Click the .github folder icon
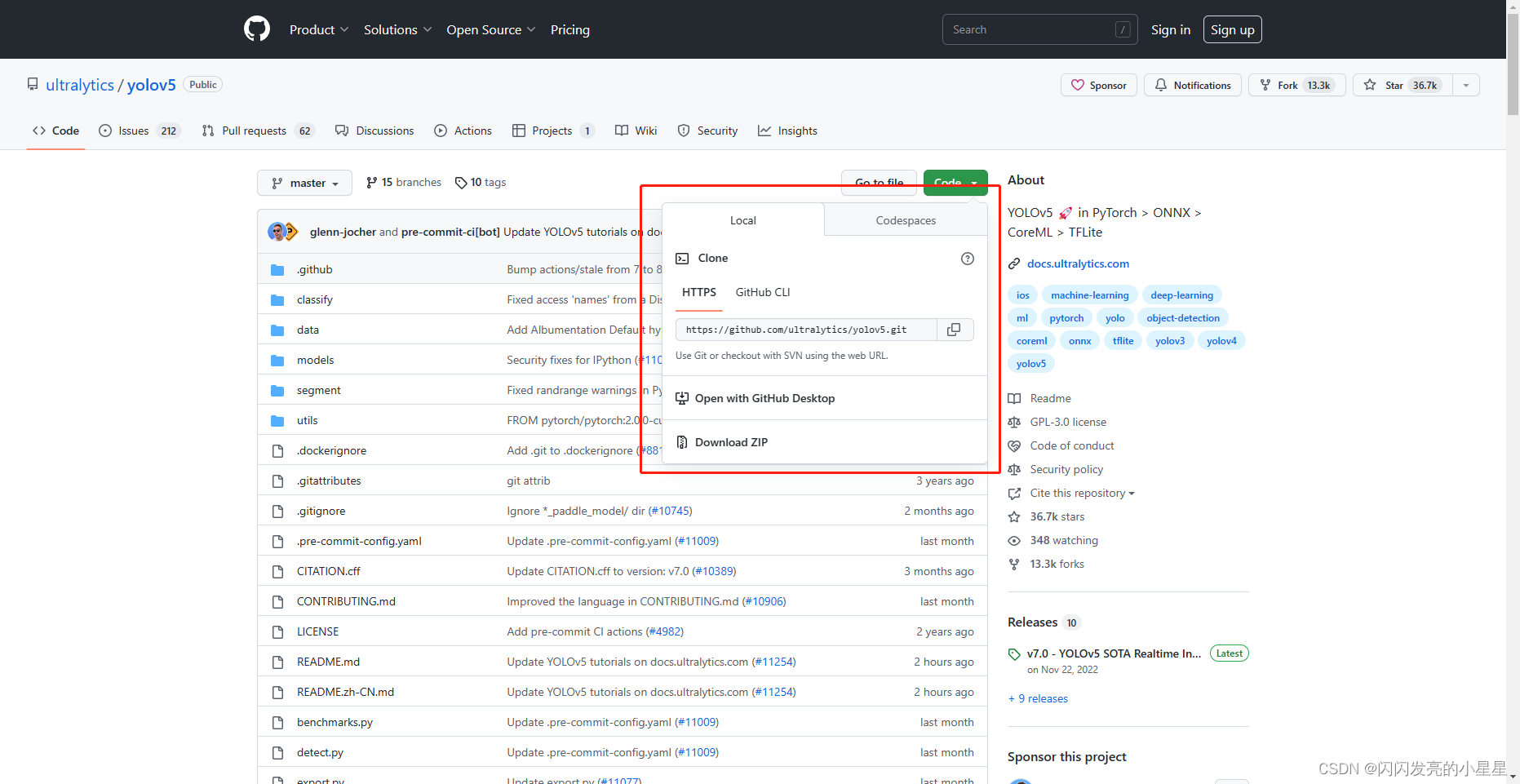Viewport: 1520px width, 784px height. 277,270
